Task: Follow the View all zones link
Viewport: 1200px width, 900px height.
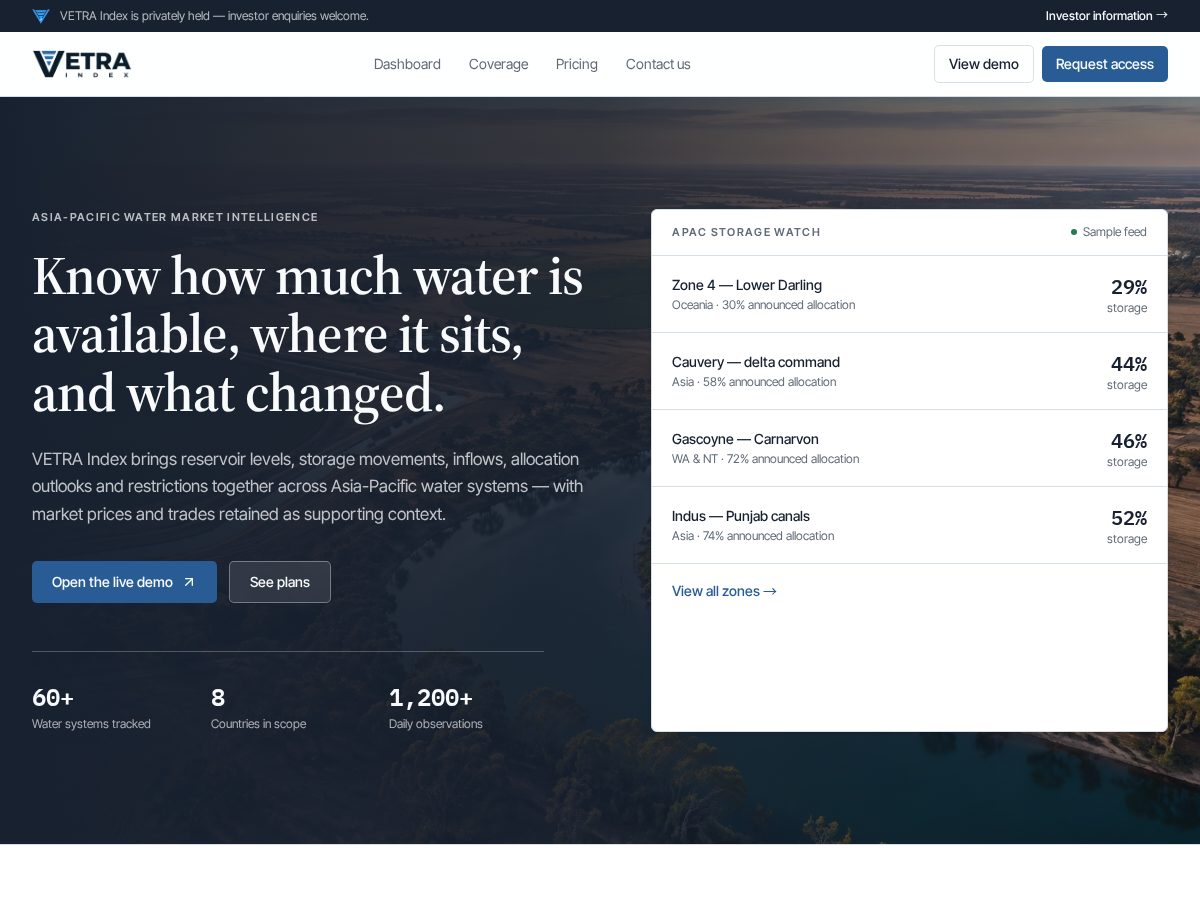Action: click(x=724, y=591)
